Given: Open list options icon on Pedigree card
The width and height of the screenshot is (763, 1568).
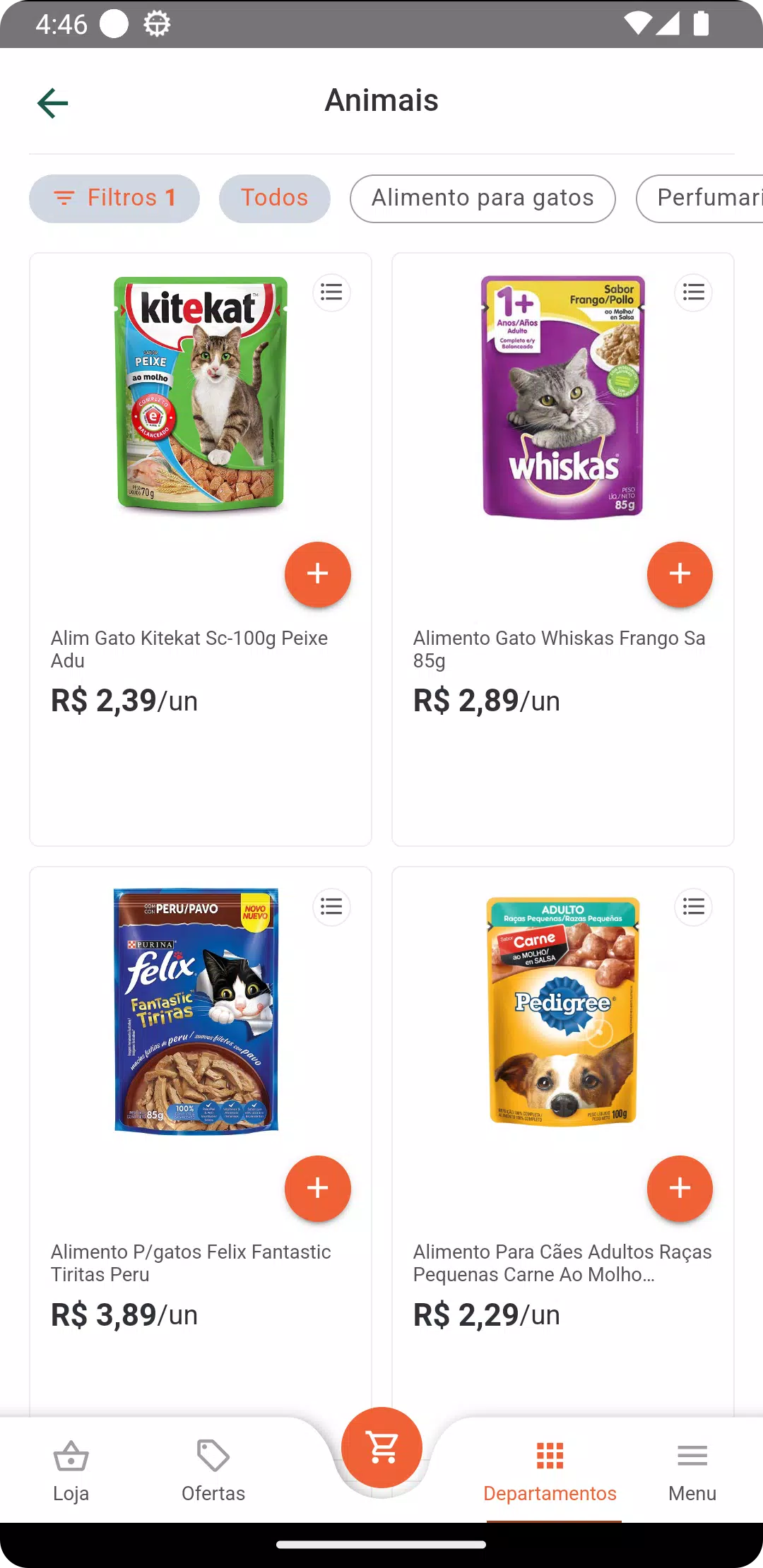Looking at the screenshot, I should pyautogui.click(x=694, y=907).
